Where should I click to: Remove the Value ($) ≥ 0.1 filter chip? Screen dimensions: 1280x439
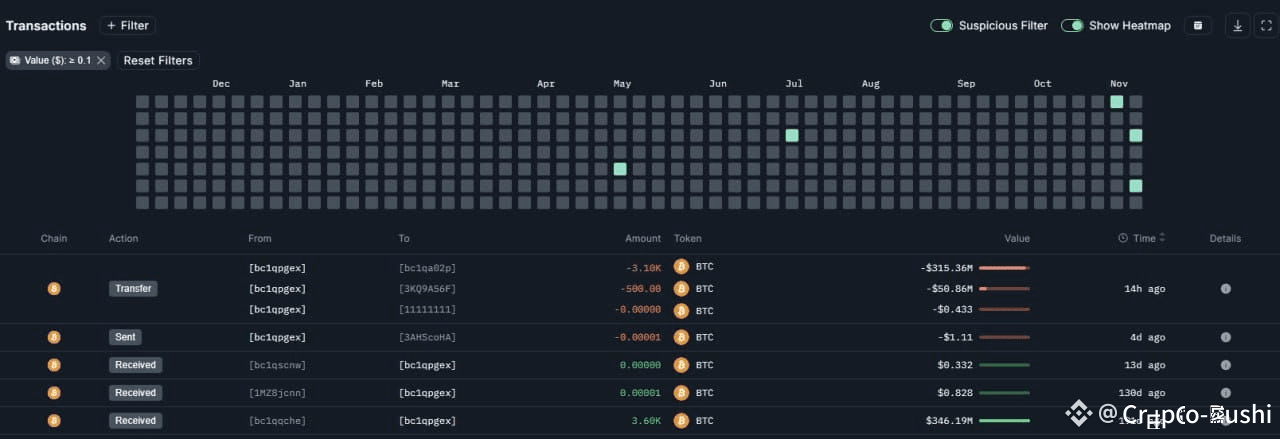pyautogui.click(x=101, y=61)
